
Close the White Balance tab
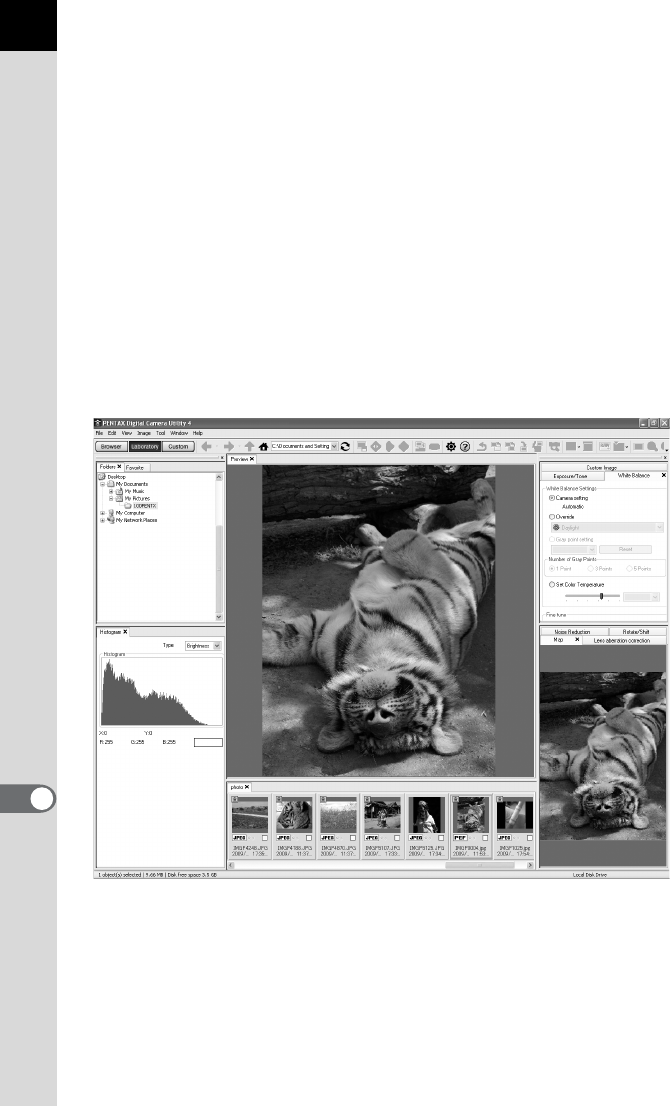[x=663, y=476]
